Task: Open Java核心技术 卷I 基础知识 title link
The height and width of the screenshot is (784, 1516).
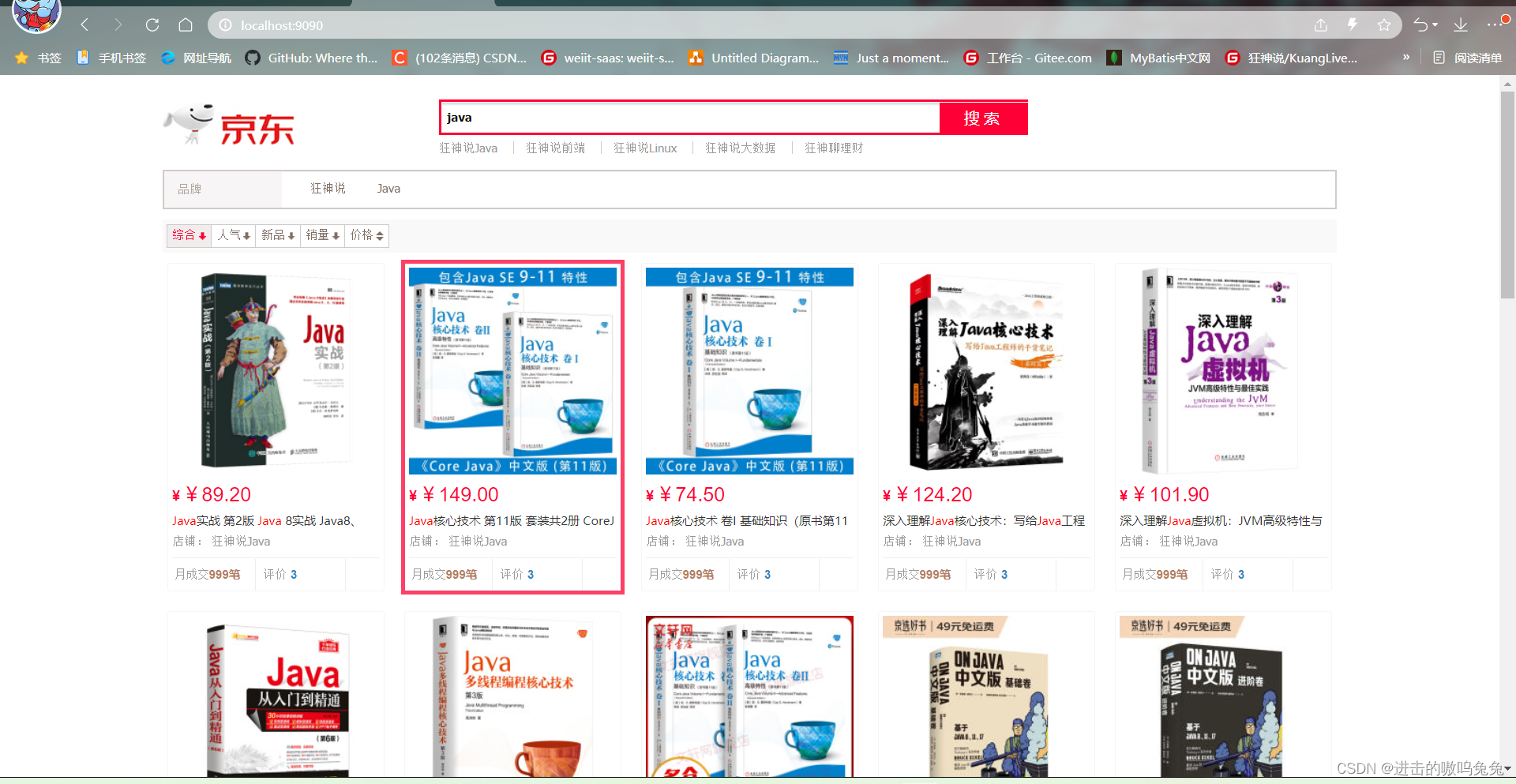Action: 747,520
